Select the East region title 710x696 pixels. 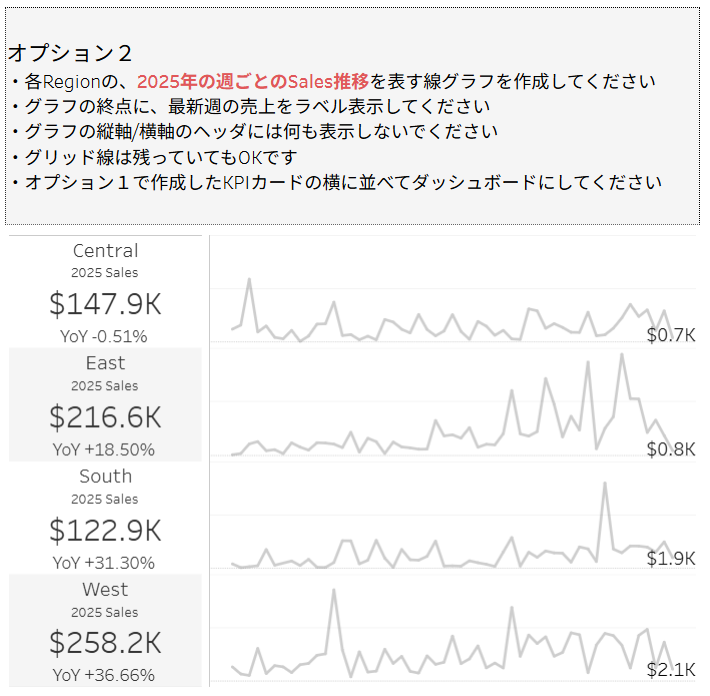tap(105, 363)
